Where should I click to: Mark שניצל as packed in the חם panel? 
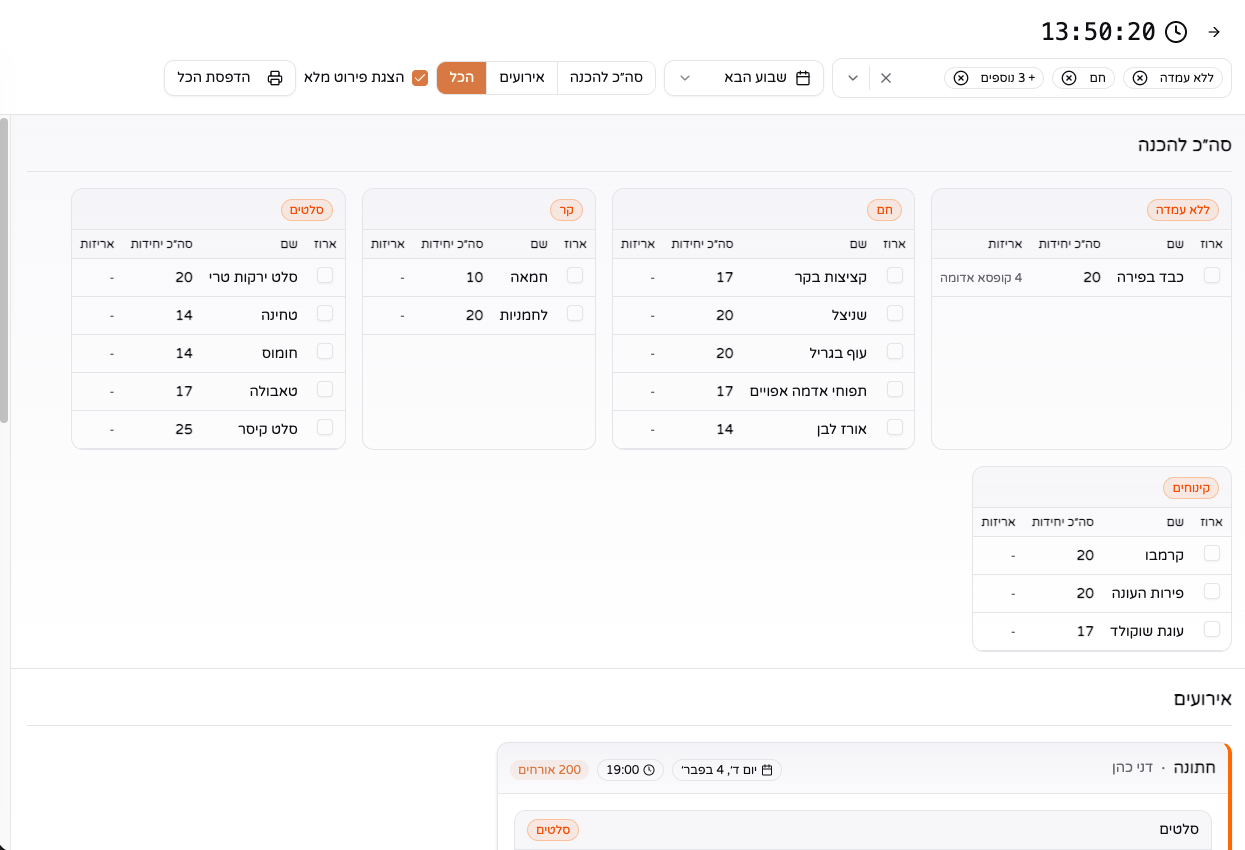[x=893, y=315]
